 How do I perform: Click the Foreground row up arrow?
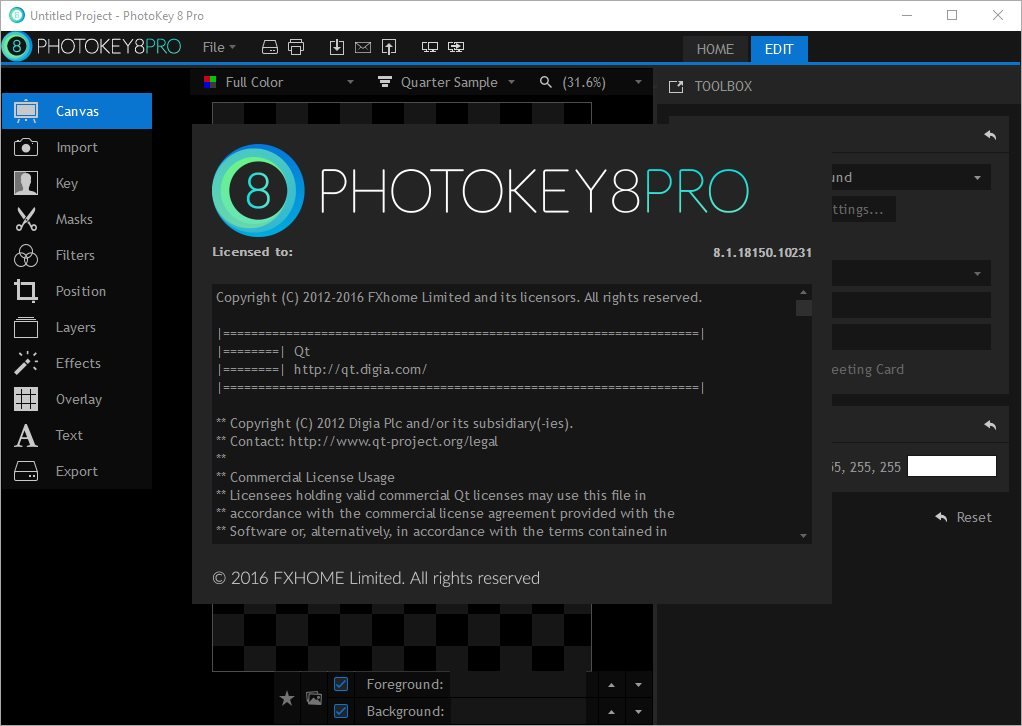tap(611, 685)
